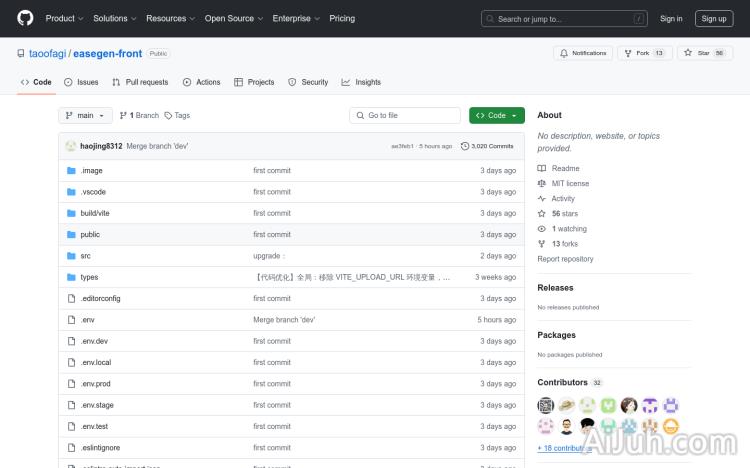The height and width of the screenshot is (468, 750).
Task: Click the Tags icon link
Action: [177, 116]
